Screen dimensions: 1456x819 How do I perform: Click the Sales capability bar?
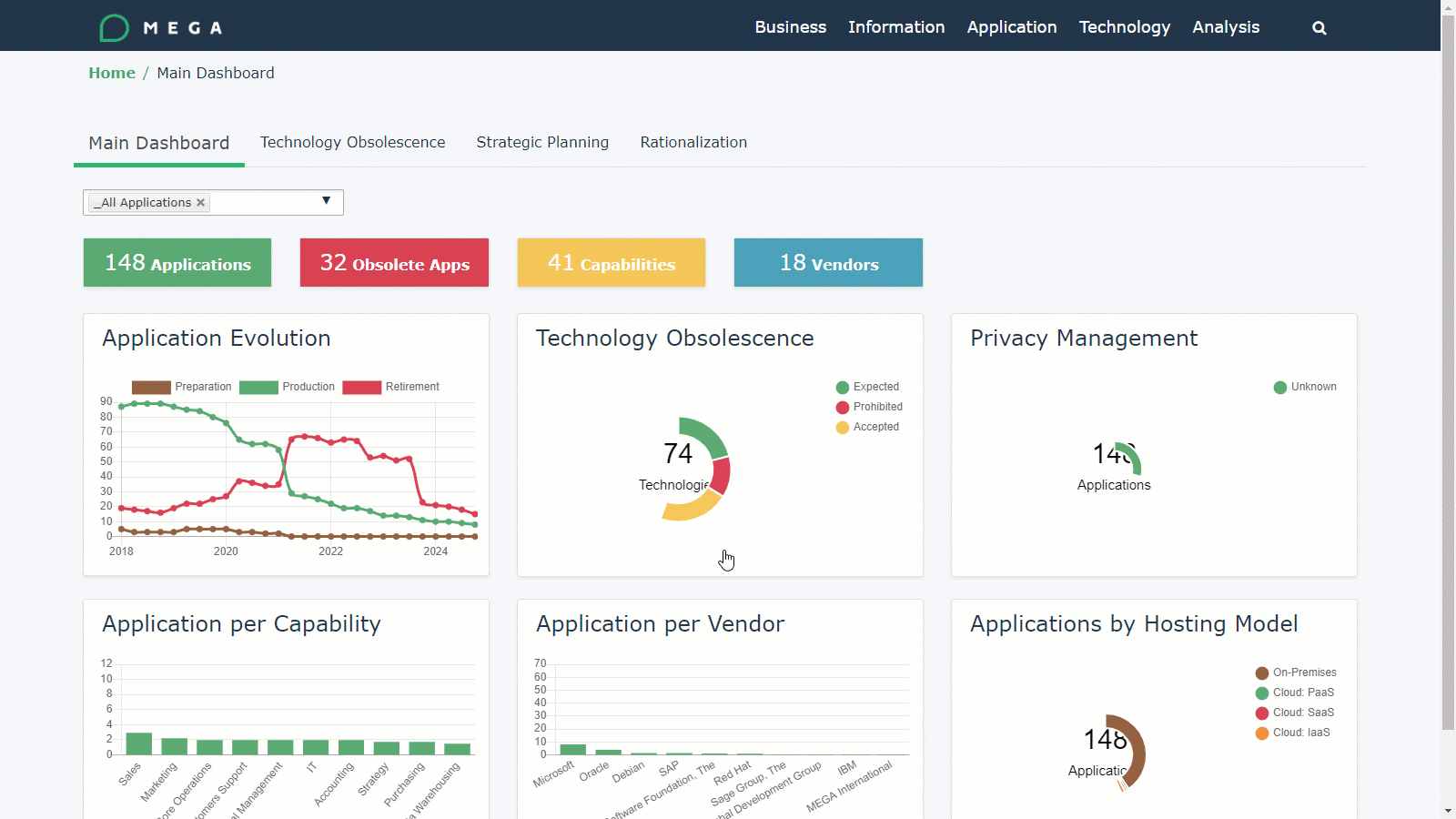click(139, 743)
